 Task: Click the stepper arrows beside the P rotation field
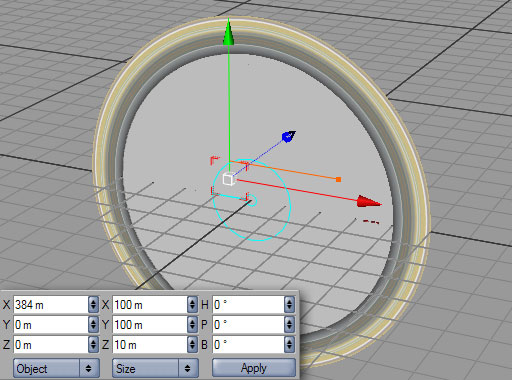(x=289, y=324)
